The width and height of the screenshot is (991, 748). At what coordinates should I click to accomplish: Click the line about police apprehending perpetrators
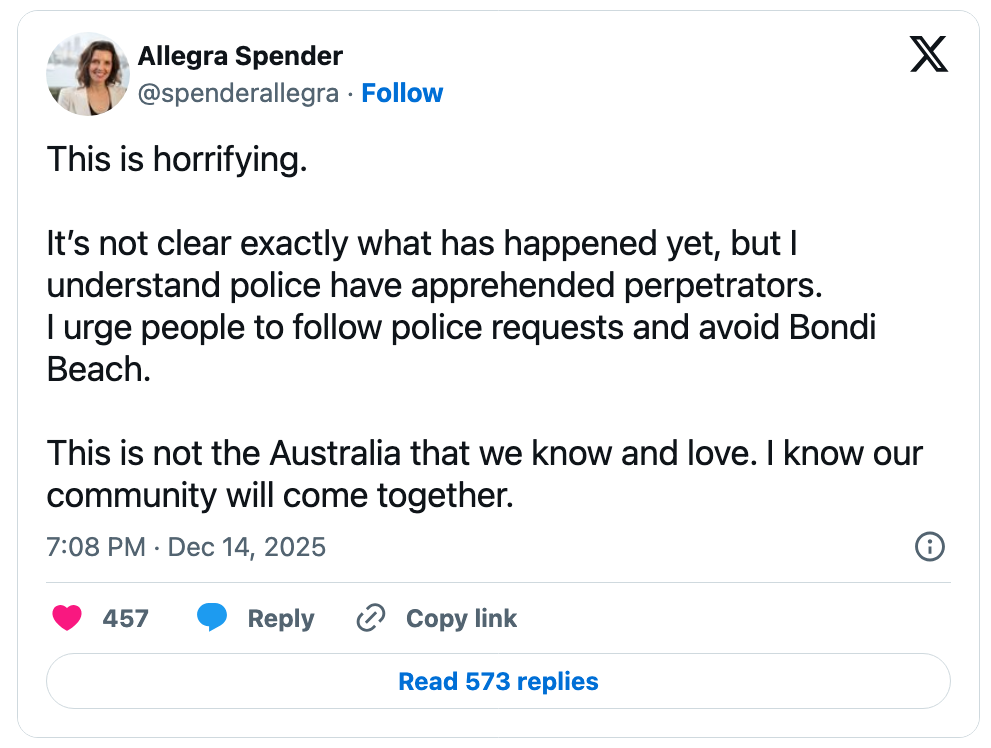click(434, 285)
